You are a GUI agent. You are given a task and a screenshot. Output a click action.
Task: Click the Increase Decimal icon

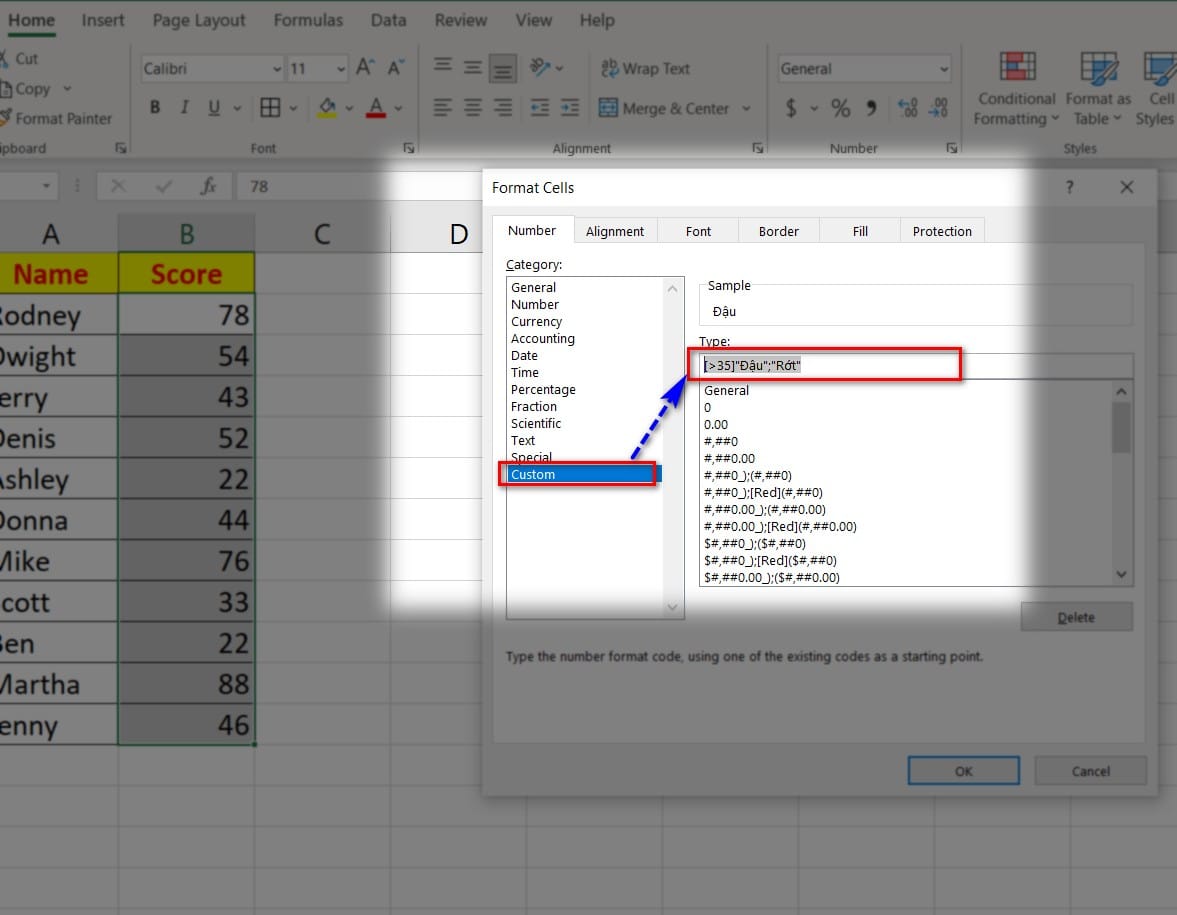(908, 108)
